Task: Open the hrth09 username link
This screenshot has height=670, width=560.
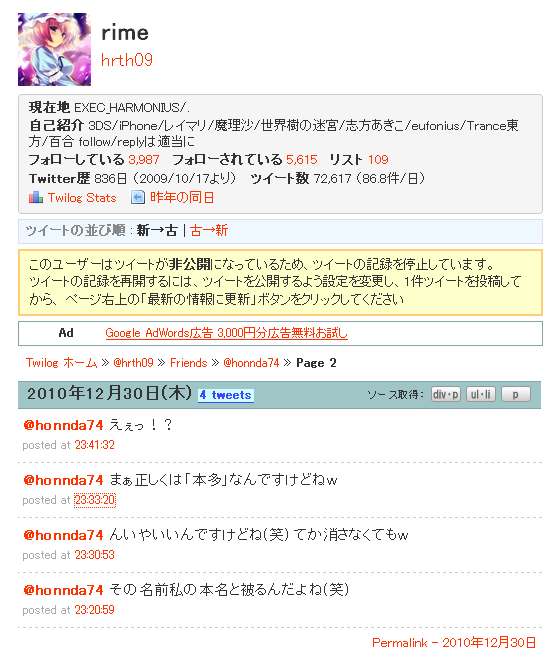Action: click(127, 60)
